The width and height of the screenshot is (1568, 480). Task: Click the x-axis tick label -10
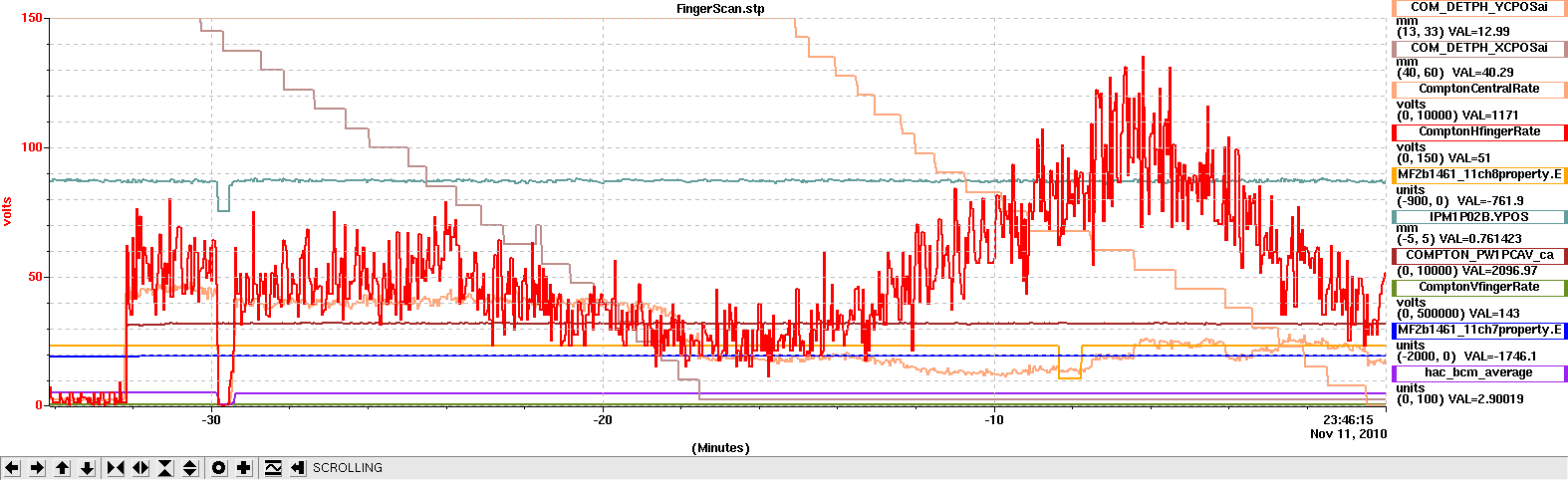point(993,420)
